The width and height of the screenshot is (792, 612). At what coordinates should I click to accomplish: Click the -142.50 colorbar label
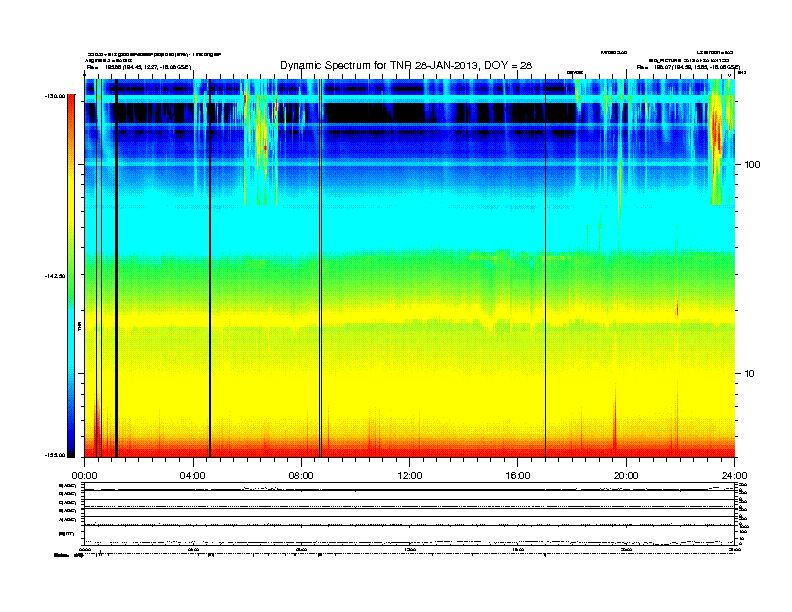(x=55, y=276)
